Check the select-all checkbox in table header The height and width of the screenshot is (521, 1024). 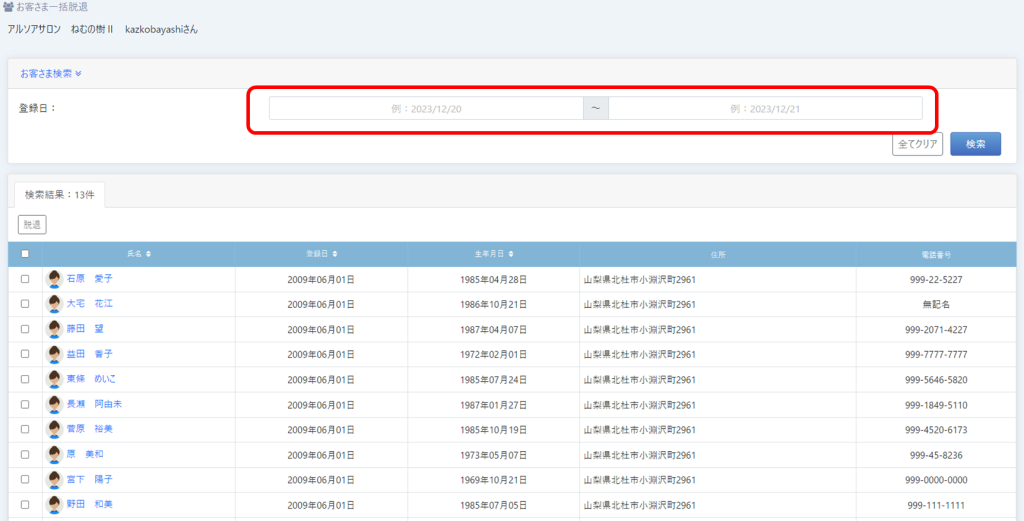click(25, 254)
